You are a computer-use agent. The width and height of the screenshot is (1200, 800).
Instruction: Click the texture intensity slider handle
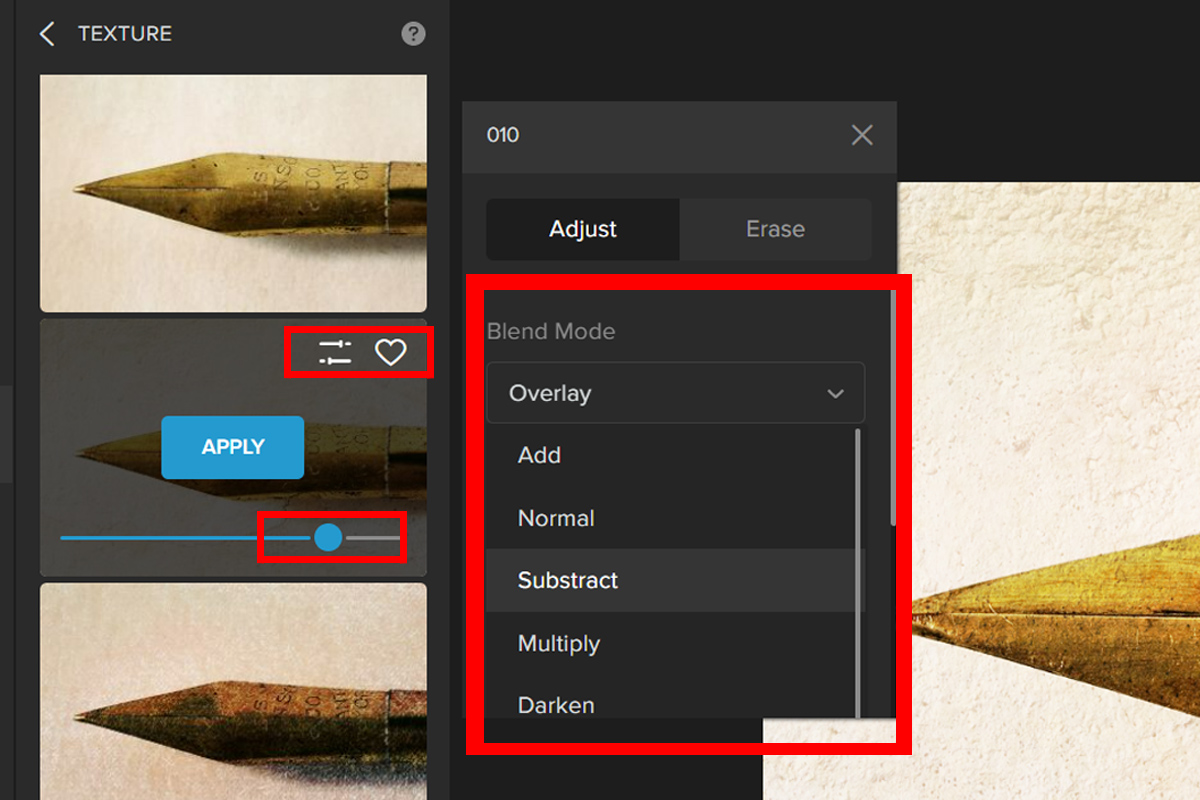coord(328,538)
